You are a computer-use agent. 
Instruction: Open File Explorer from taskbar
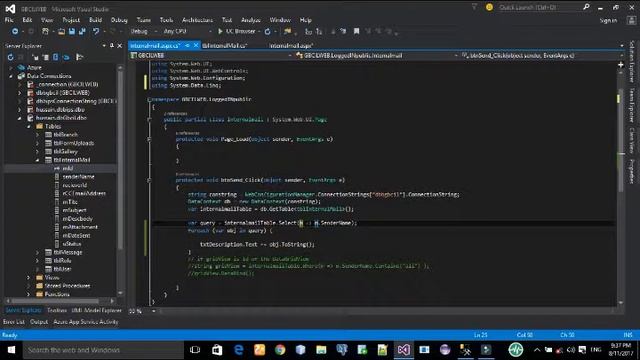click(321, 350)
